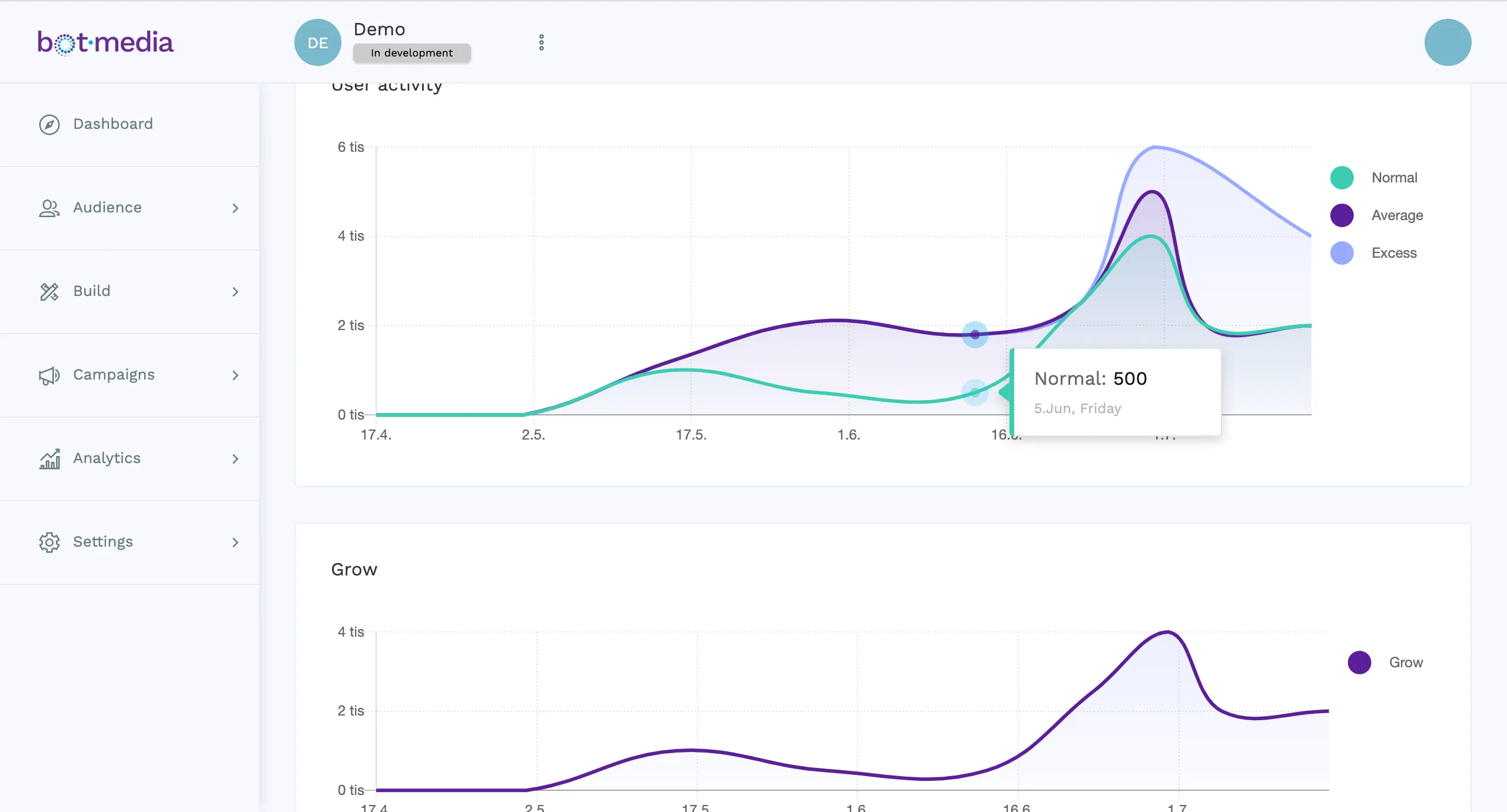Click the botmedia logo
The height and width of the screenshot is (812, 1507).
point(105,42)
